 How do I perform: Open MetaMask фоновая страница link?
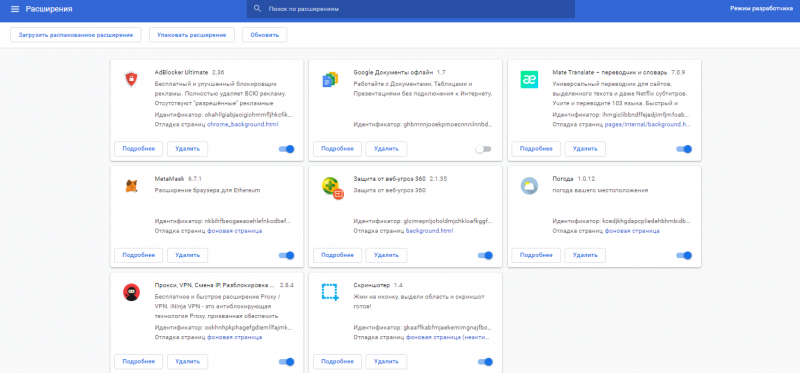(x=234, y=231)
